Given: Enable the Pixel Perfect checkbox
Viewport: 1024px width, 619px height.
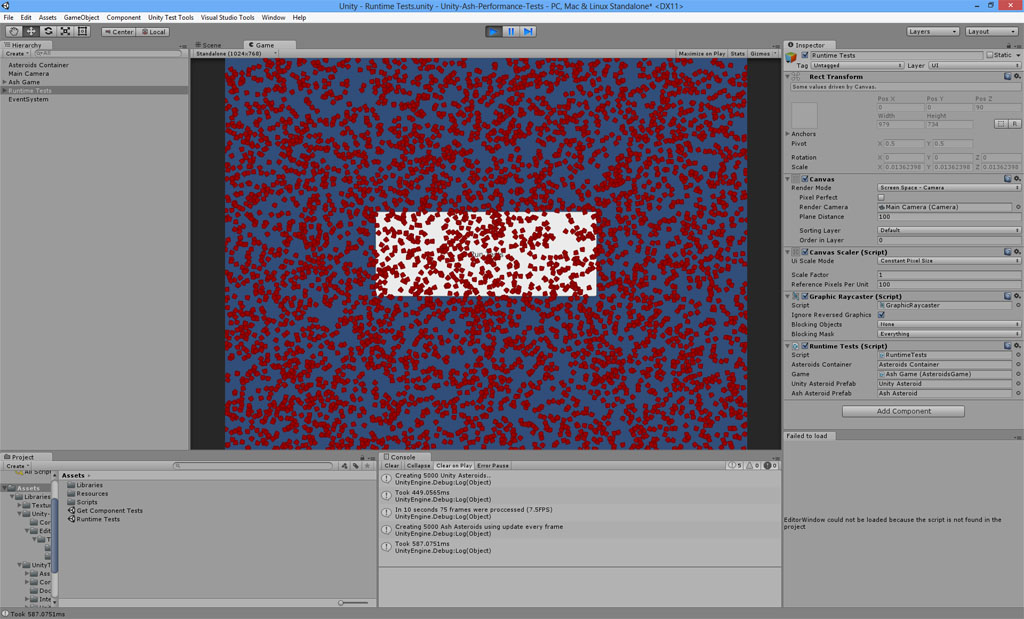Looking at the screenshot, I should (881, 197).
